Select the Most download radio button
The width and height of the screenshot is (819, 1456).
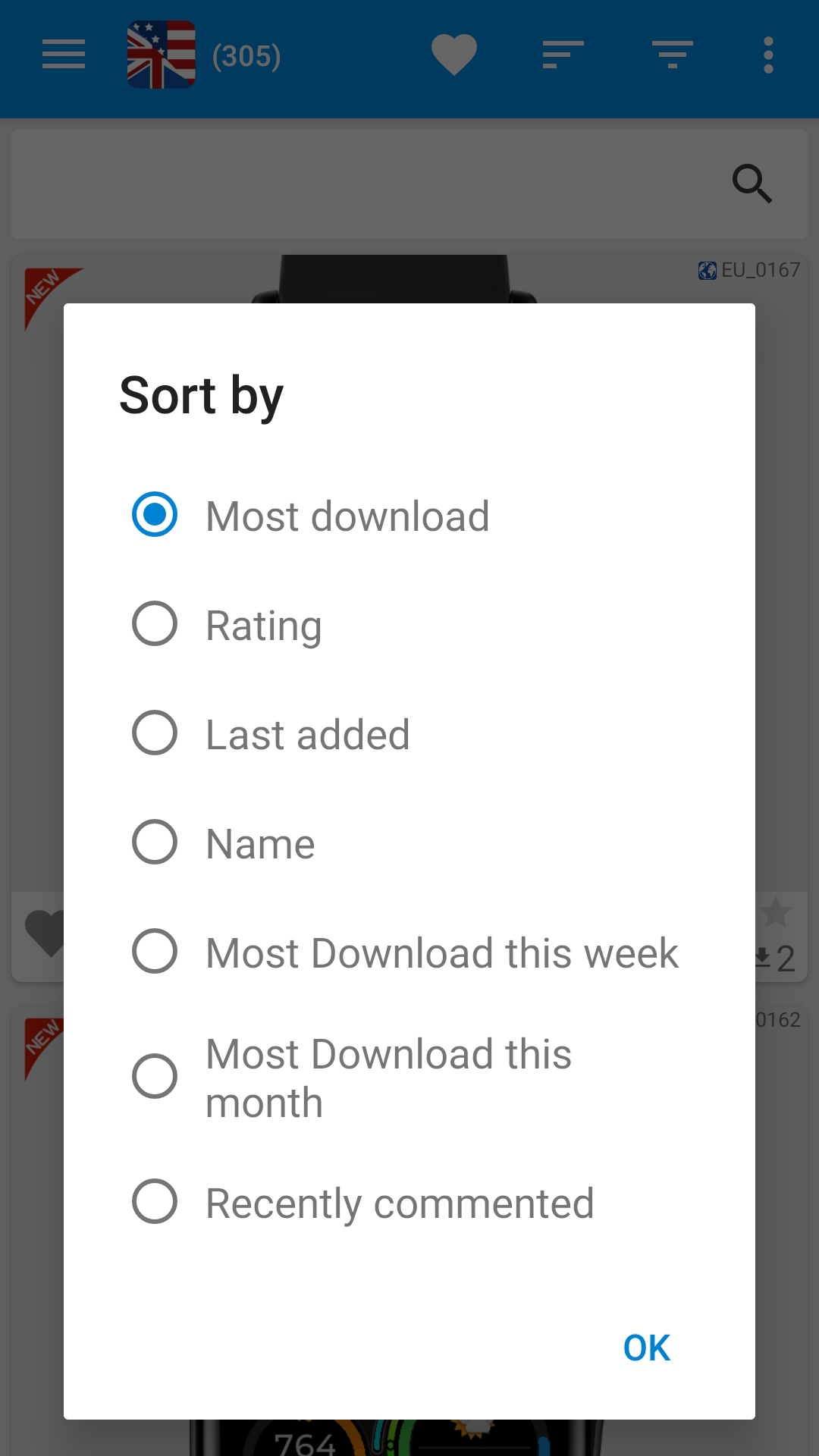coord(155,515)
